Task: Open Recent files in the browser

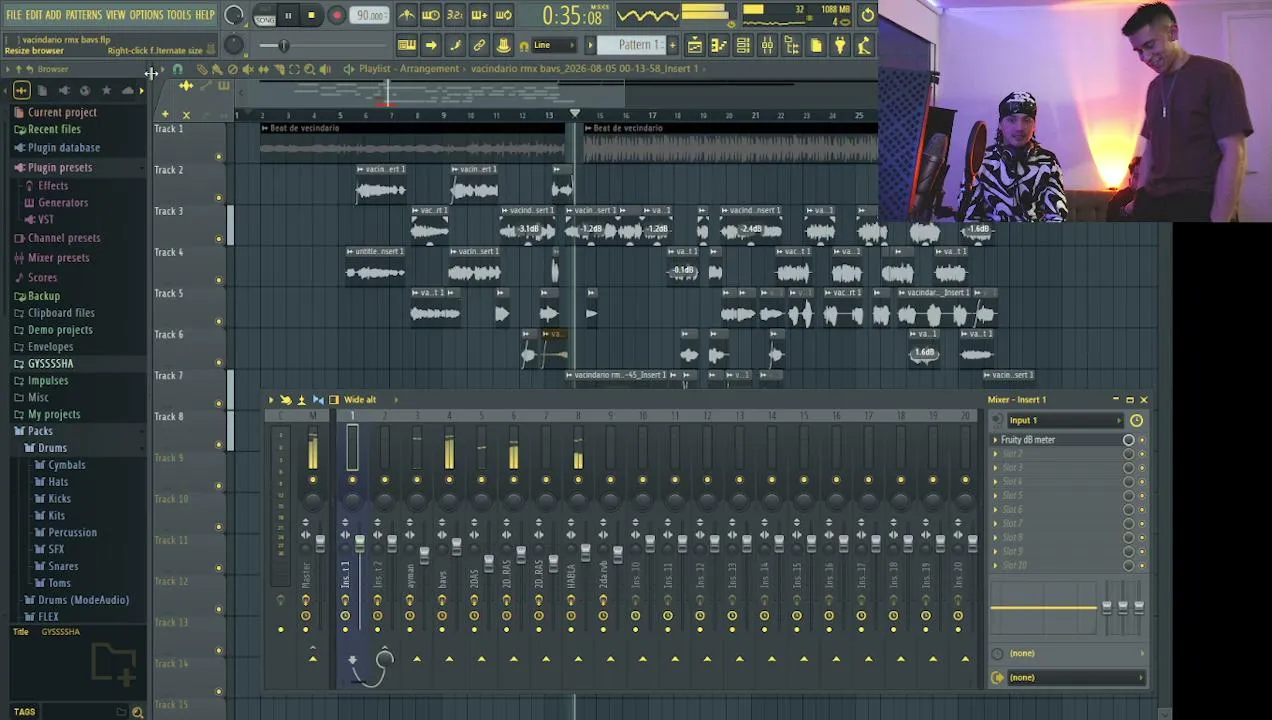Action: pos(54,129)
